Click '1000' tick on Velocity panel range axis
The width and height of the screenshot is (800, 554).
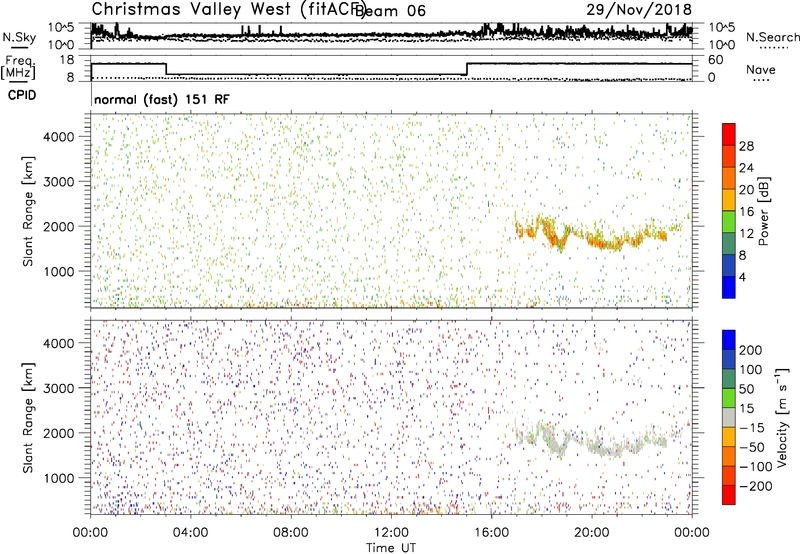pos(59,478)
